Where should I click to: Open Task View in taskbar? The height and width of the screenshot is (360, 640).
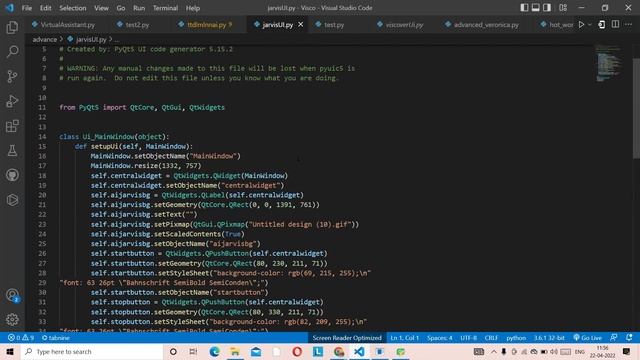coord(193,351)
